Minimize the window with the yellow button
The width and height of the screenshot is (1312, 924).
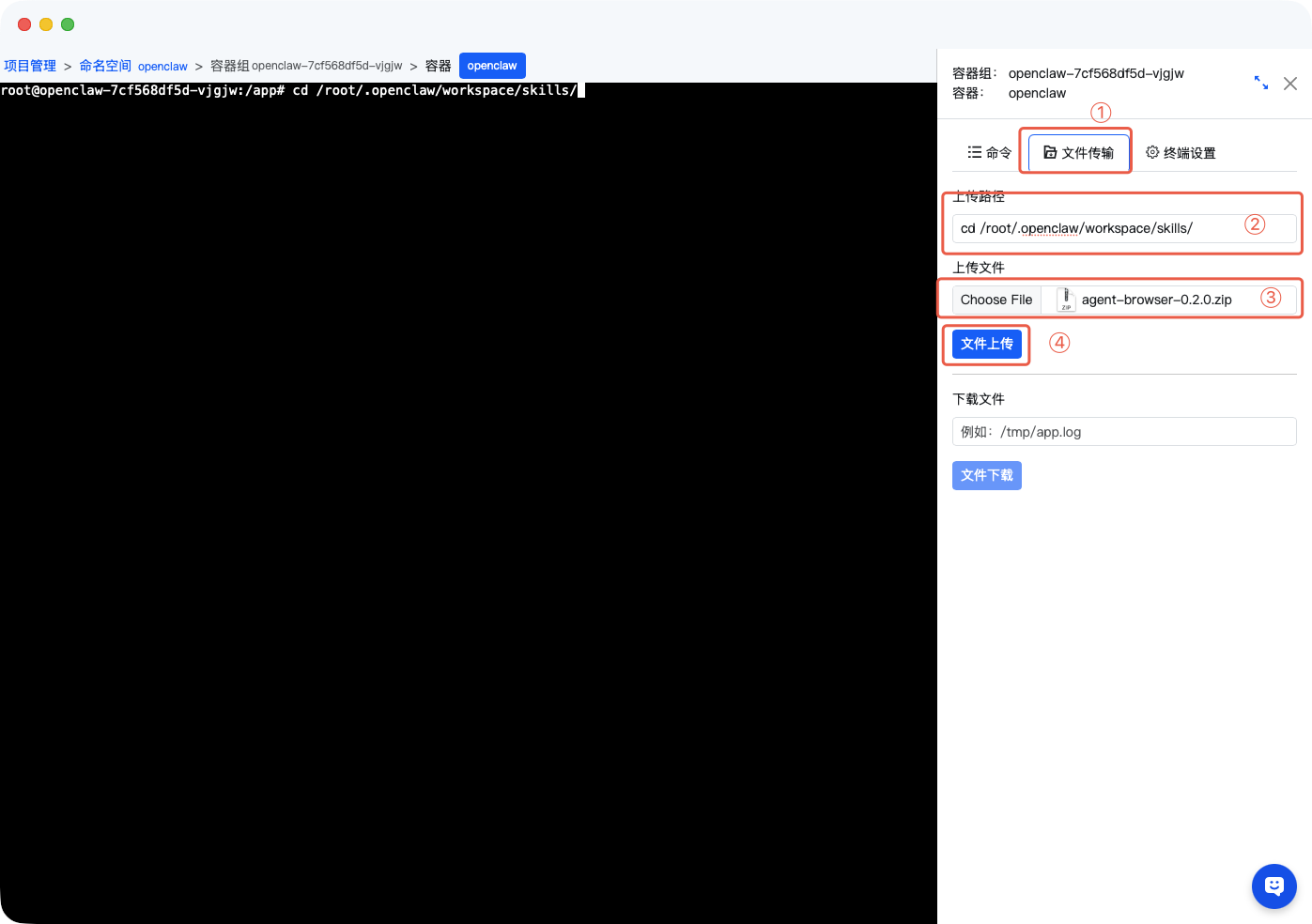pos(46,24)
